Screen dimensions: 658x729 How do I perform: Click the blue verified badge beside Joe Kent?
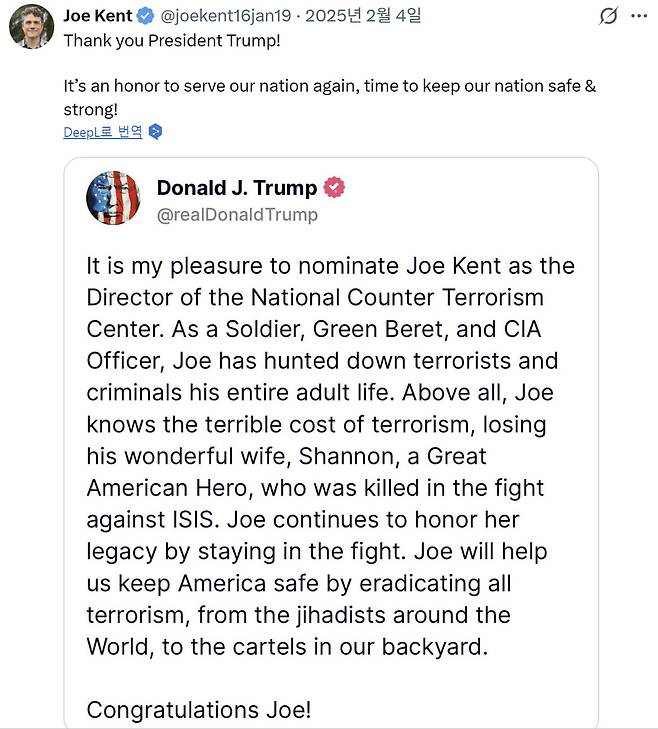(144, 16)
